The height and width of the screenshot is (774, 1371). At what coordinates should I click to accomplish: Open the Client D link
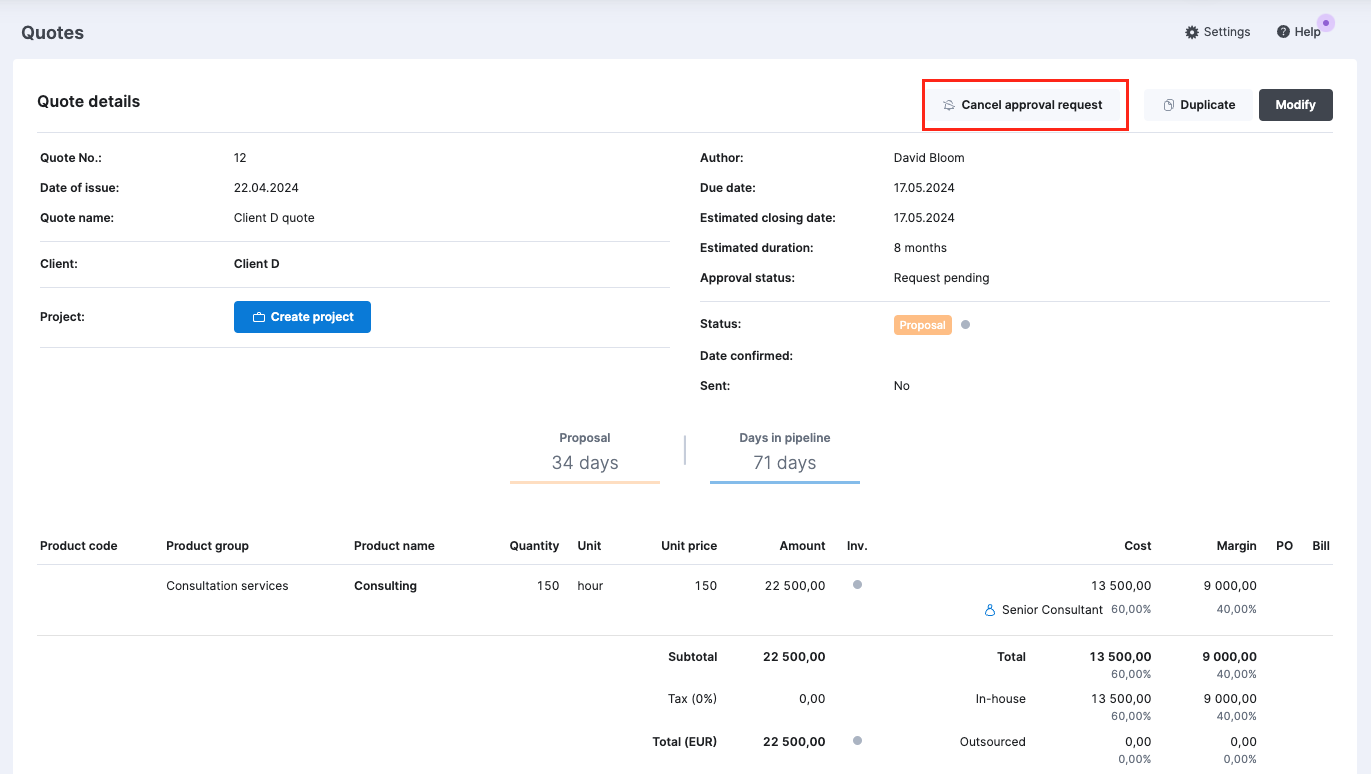[257, 264]
